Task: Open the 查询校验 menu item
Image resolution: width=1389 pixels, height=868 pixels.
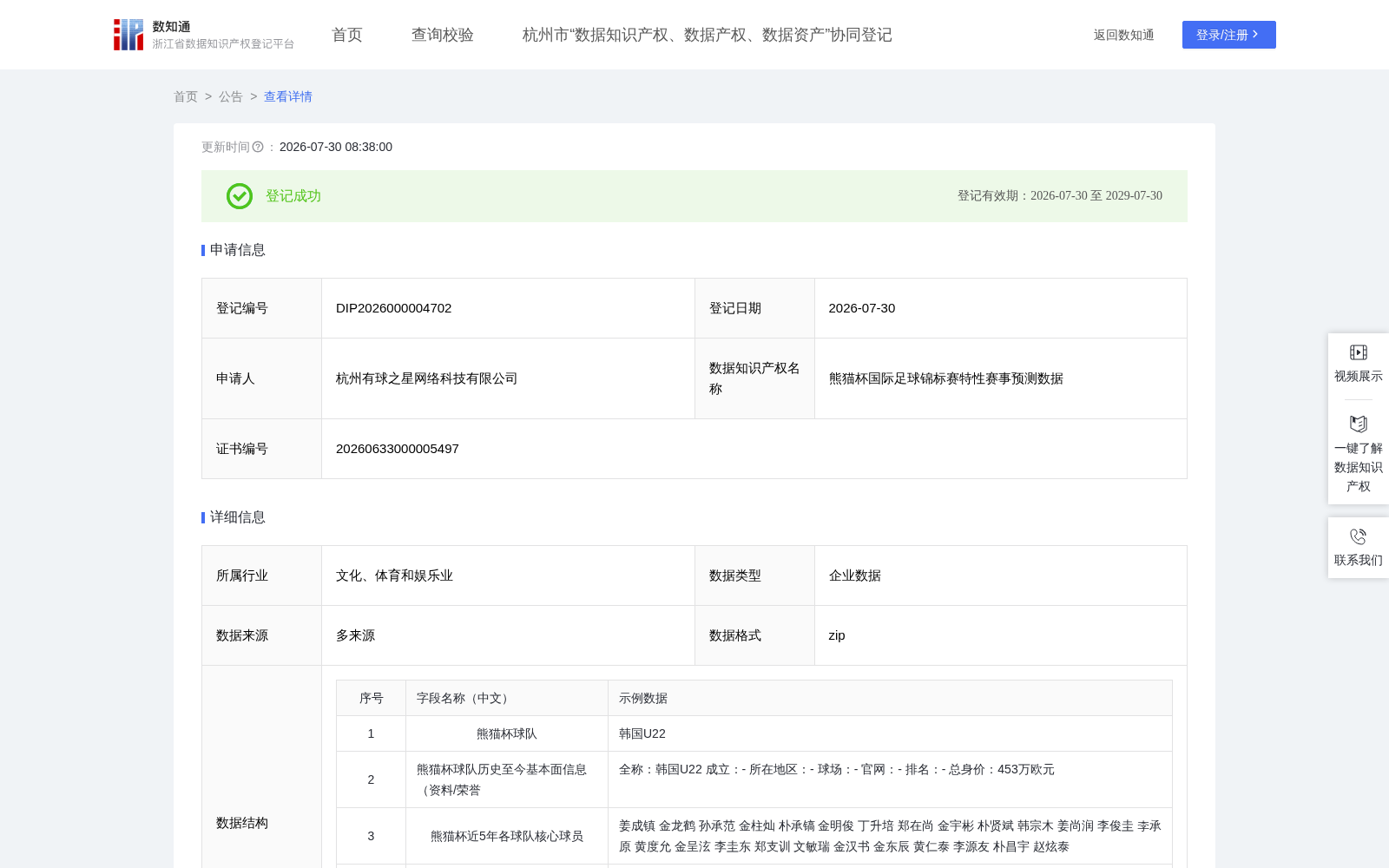Action: pyautogui.click(x=443, y=35)
